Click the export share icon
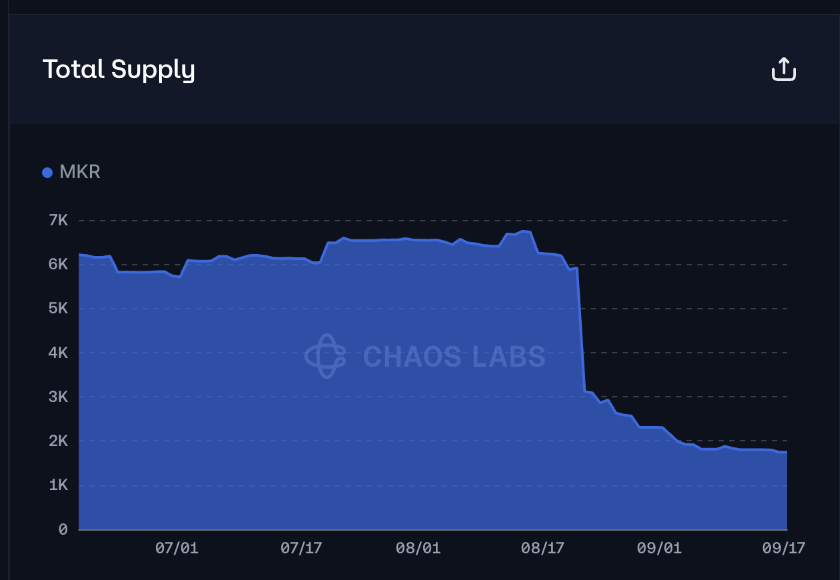The image size is (840, 580). (x=784, y=69)
